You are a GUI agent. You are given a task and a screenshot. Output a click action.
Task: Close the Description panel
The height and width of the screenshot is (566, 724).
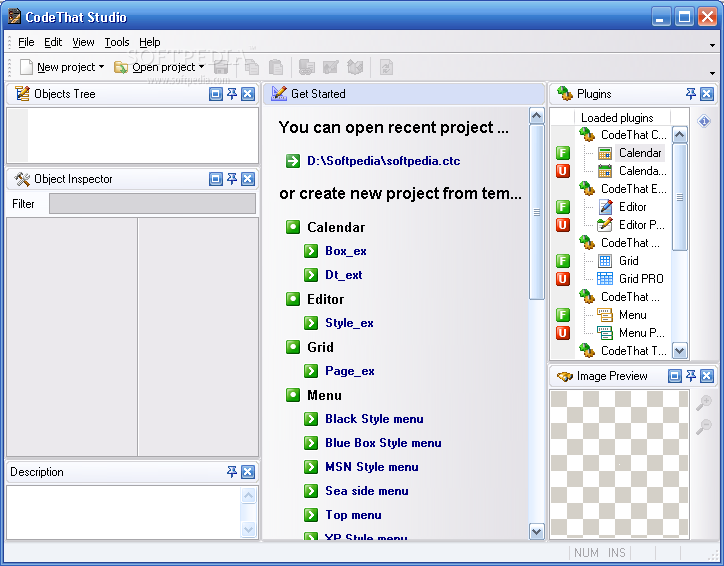[x=248, y=472]
